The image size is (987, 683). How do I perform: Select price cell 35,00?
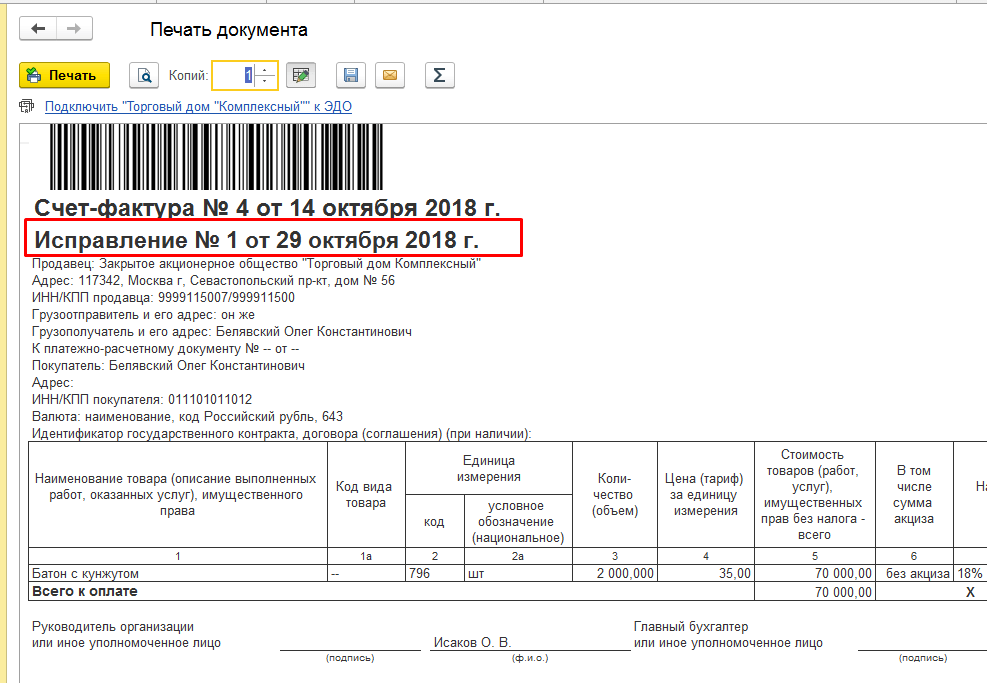click(x=705, y=573)
